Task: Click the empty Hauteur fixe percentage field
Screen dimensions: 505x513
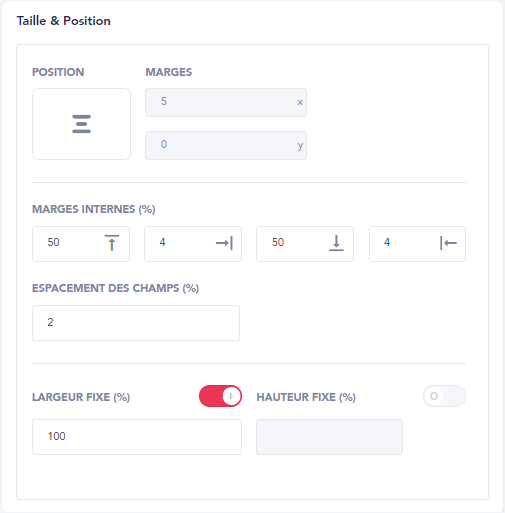Action: coord(329,437)
